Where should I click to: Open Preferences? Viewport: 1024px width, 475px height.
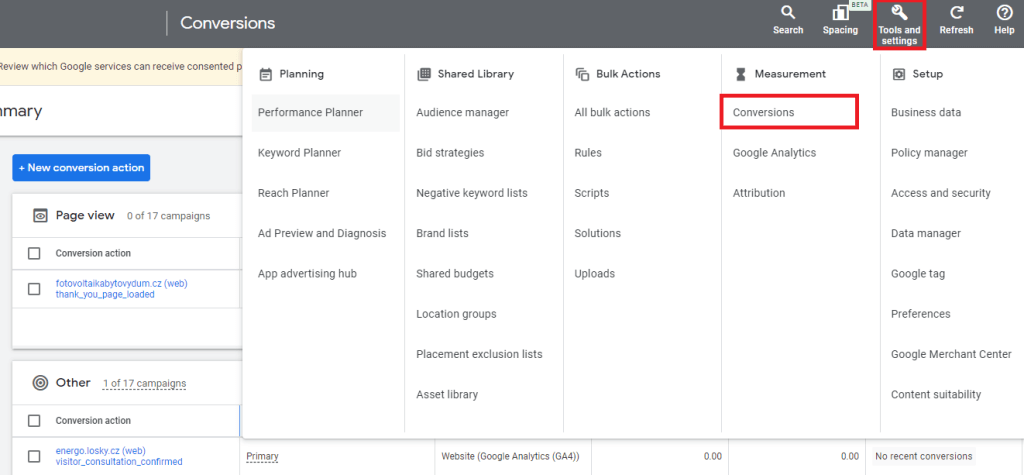click(920, 314)
